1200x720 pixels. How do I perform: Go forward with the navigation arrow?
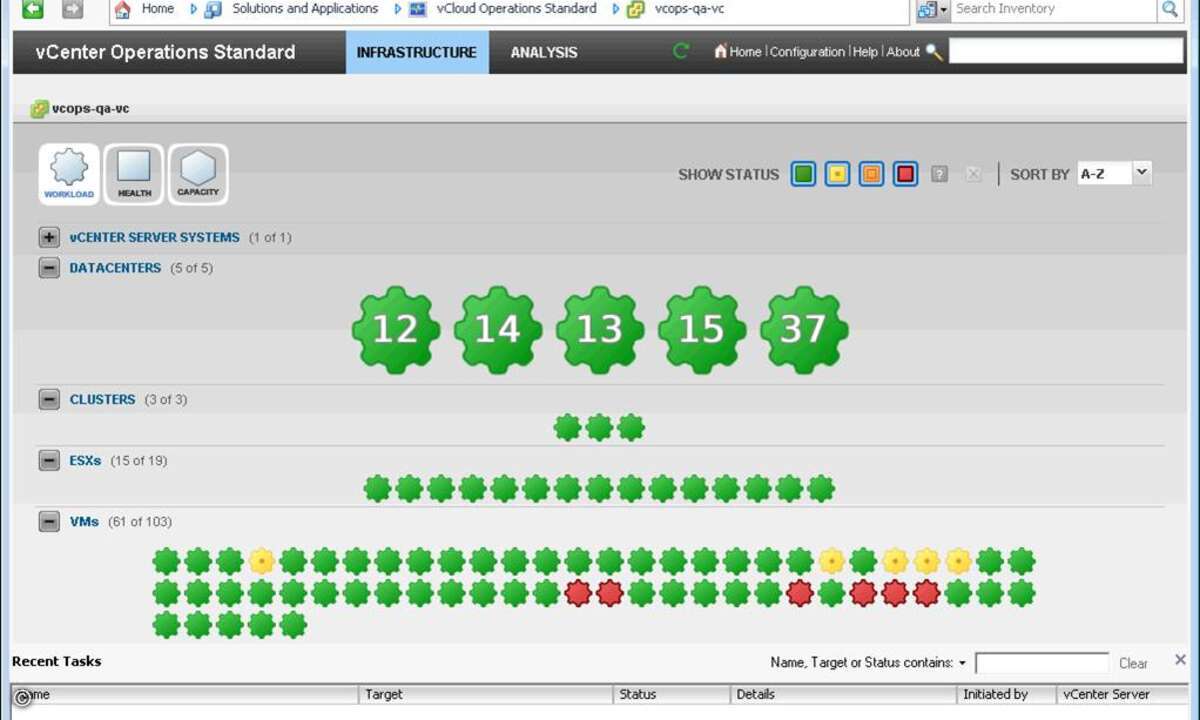click(x=72, y=9)
